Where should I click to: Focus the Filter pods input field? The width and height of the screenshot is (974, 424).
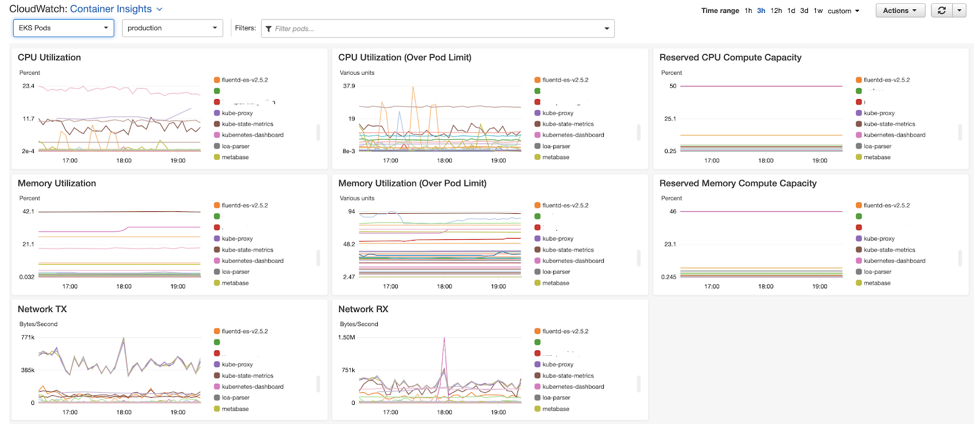437,29
